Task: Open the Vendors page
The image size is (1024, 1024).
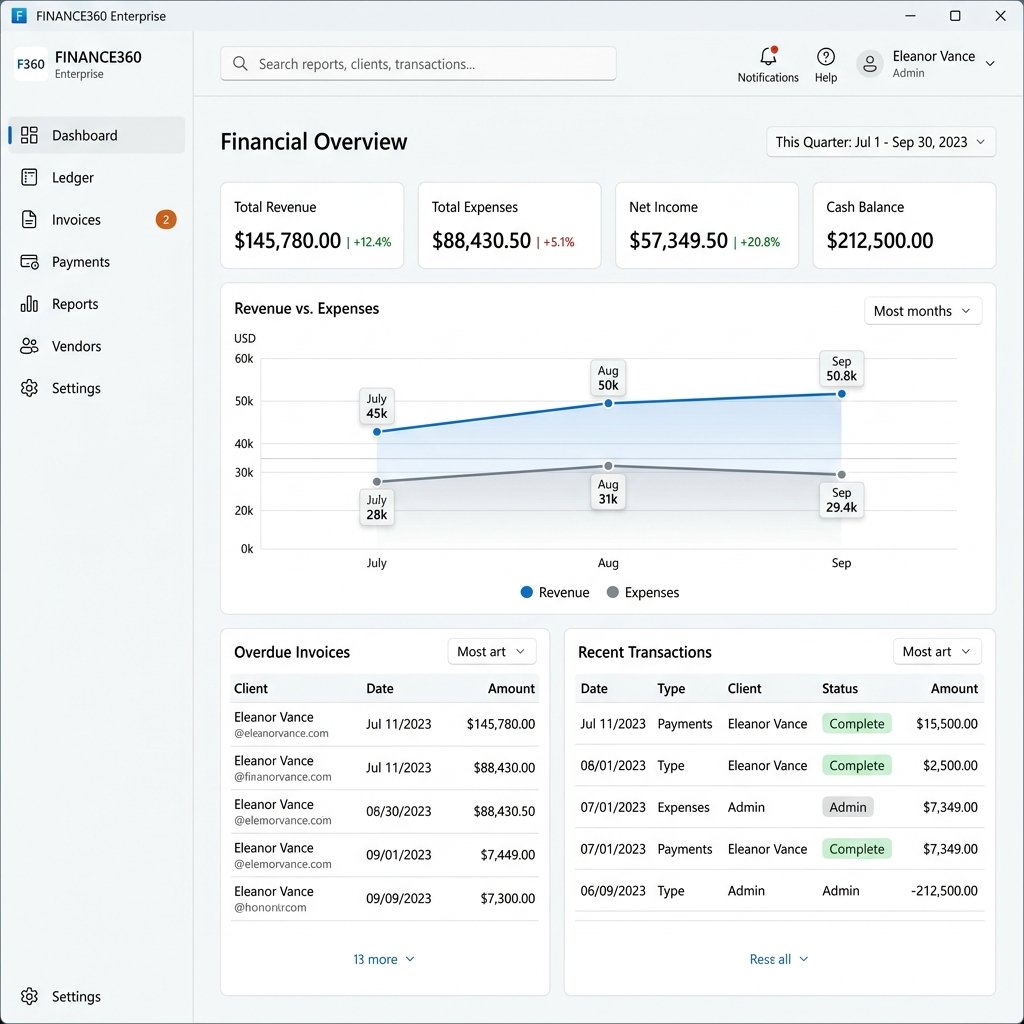Action: 97,346
